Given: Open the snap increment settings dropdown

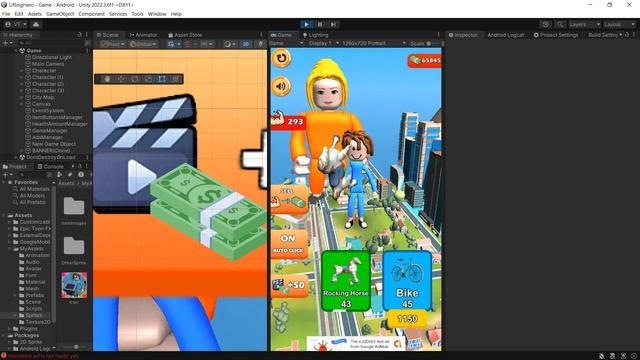Looking at the screenshot, I should 207,44.
